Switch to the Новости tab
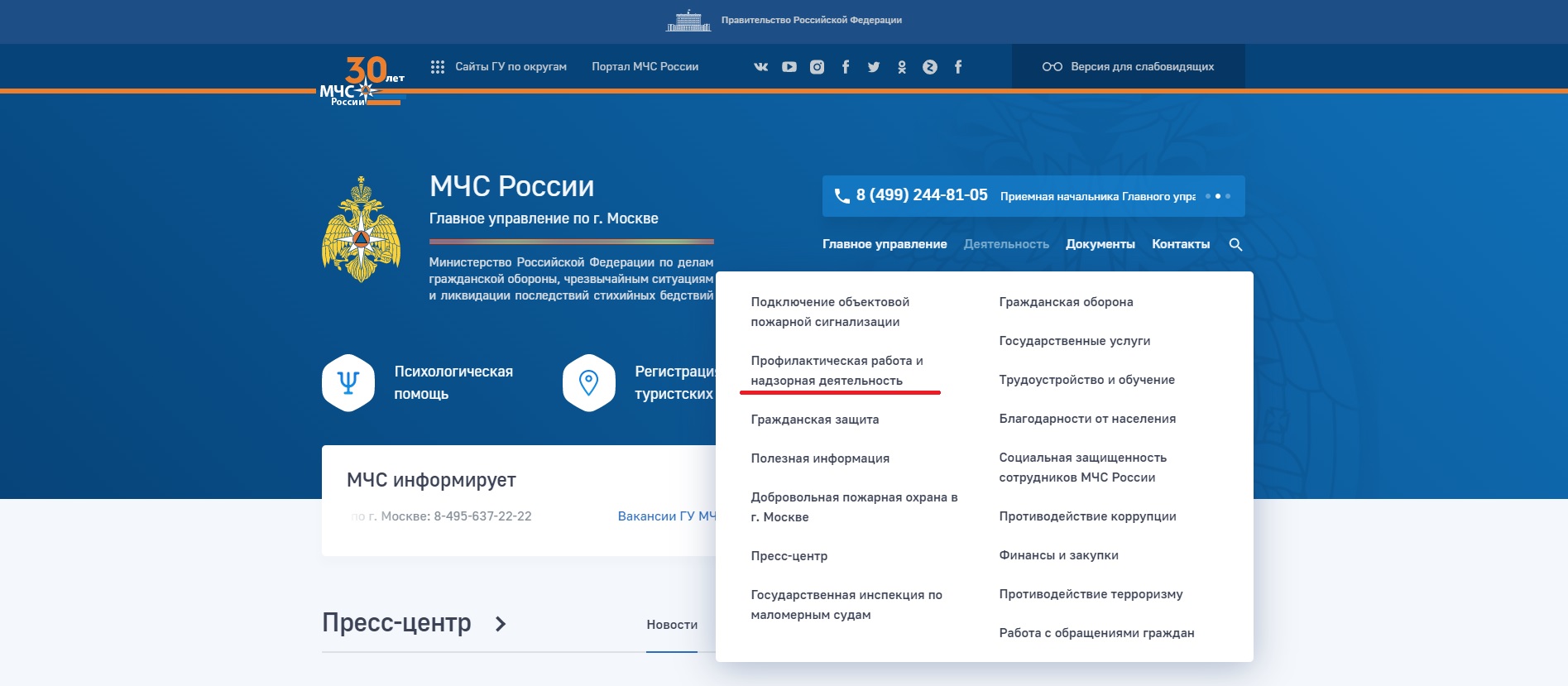Image resolution: width=1568 pixels, height=686 pixels. pyautogui.click(x=672, y=625)
